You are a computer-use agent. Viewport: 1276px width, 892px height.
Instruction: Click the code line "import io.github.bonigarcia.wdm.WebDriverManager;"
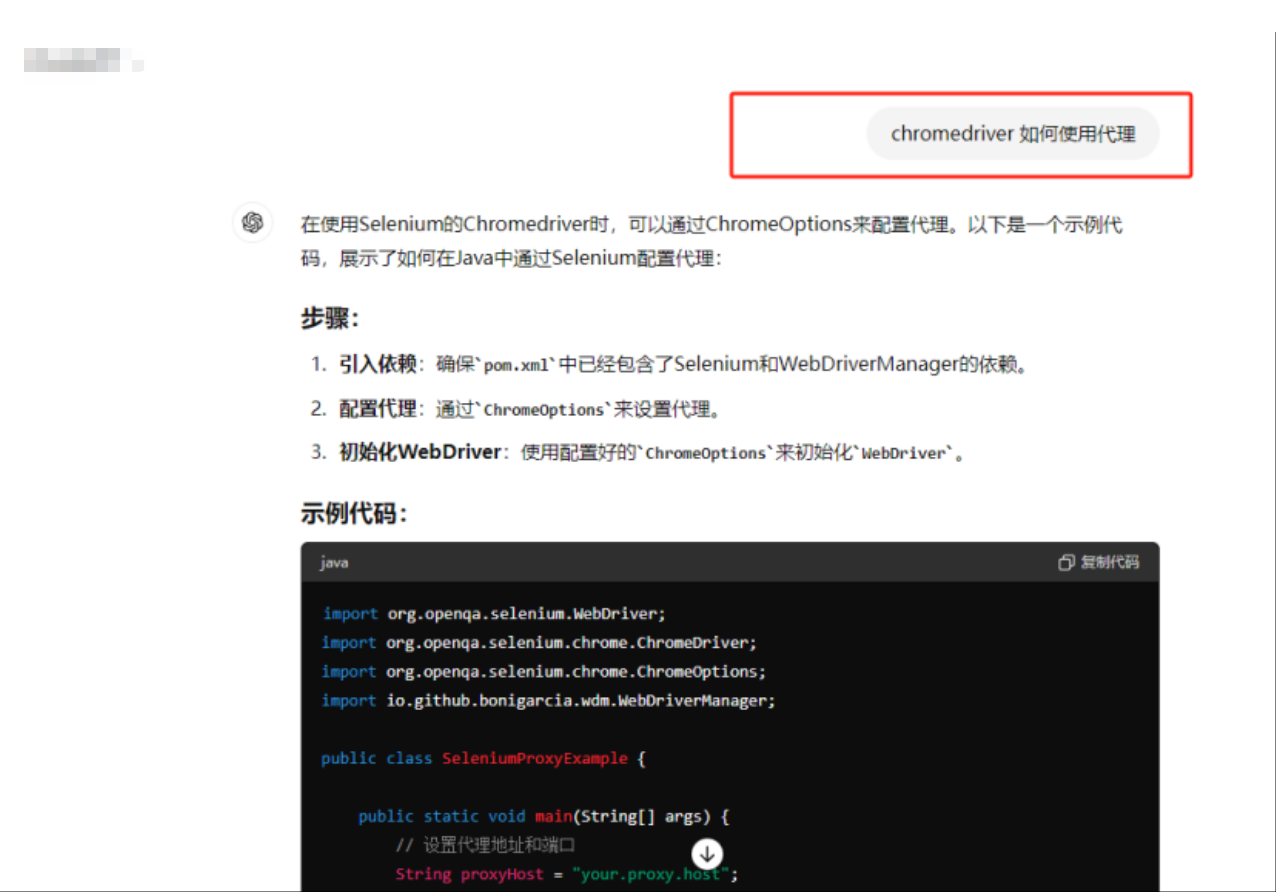[x=549, y=700]
